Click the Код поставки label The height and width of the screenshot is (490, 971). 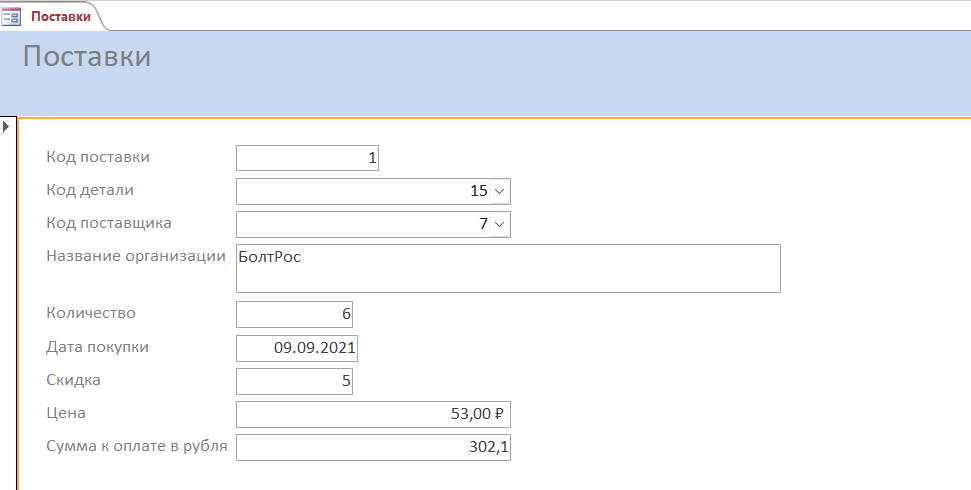pyautogui.click(x=98, y=157)
